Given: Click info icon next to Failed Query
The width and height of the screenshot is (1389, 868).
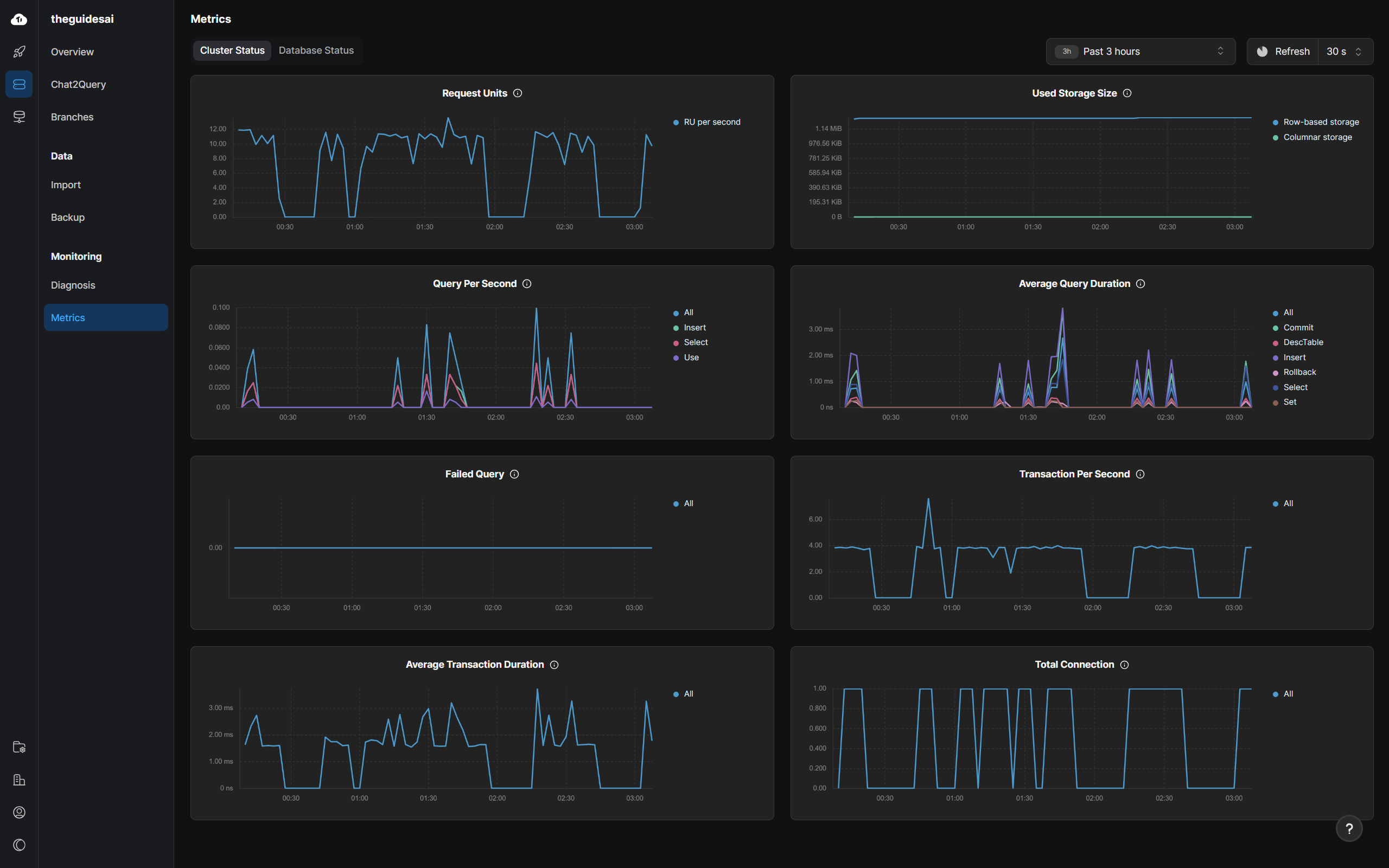Looking at the screenshot, I should coord(514,474).
